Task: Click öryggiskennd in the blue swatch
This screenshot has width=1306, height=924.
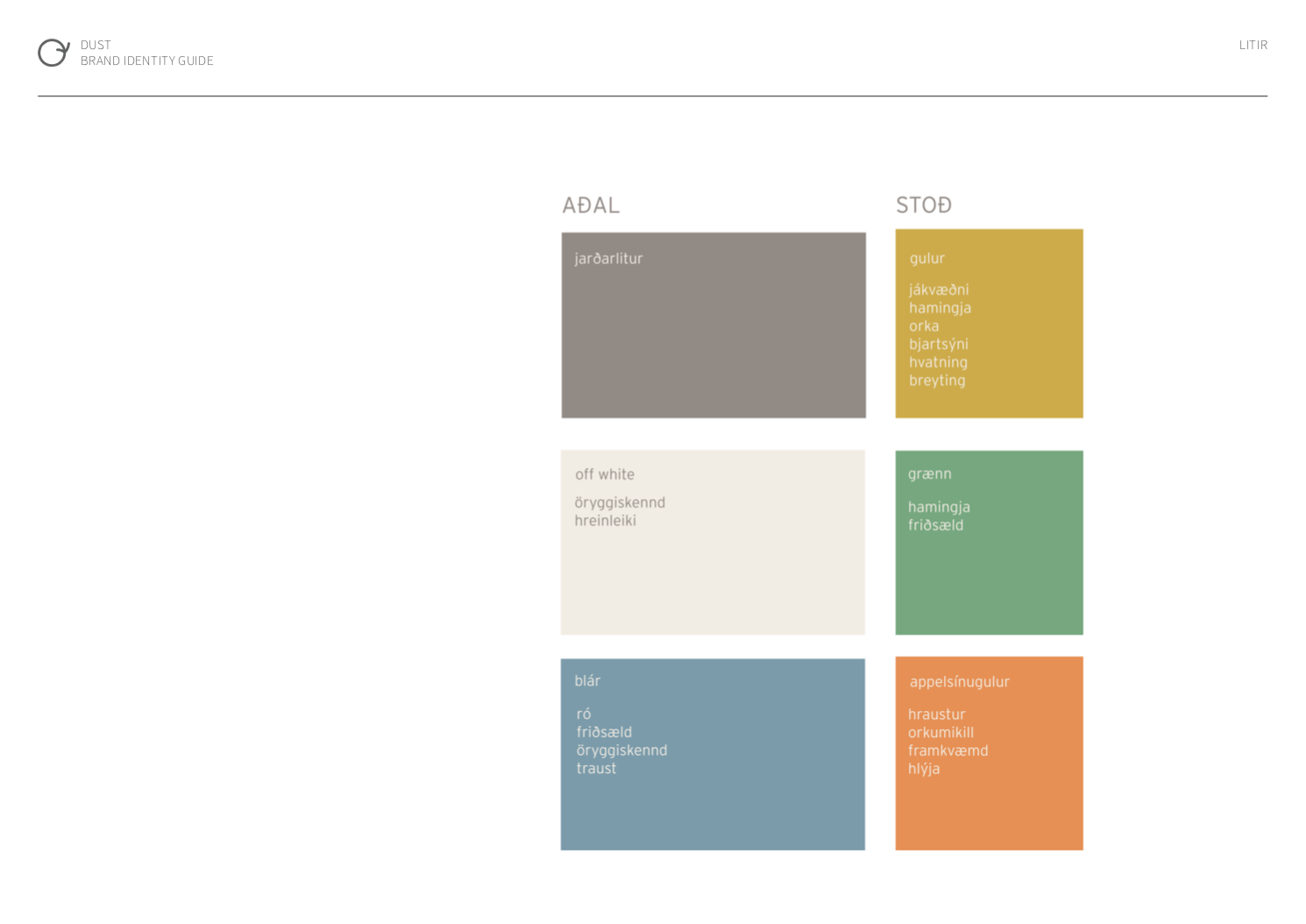Action: (x=621, y=751)
